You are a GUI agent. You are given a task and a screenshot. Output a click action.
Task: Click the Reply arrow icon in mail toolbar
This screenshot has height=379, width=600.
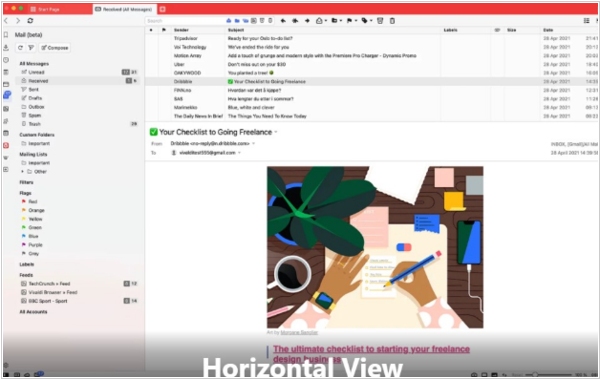pyautogui.click(x=283, y=21)
